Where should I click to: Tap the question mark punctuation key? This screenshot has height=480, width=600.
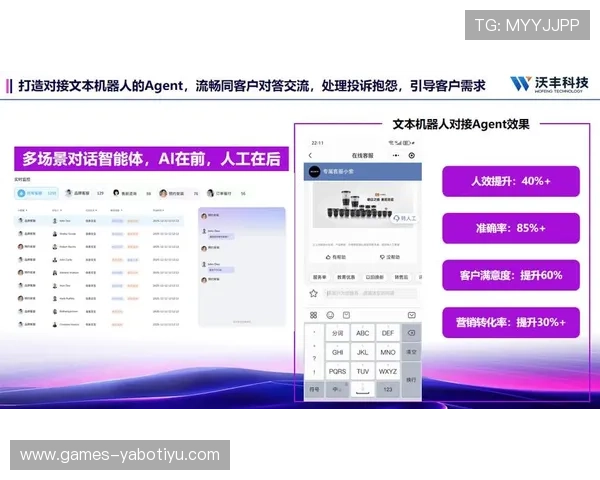click(314, 358)
